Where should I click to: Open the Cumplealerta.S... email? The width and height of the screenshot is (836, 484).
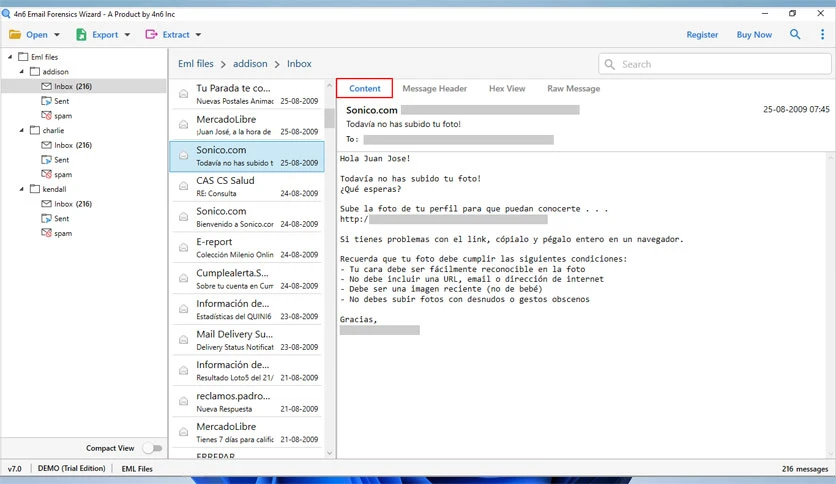(x=247, y=279)
